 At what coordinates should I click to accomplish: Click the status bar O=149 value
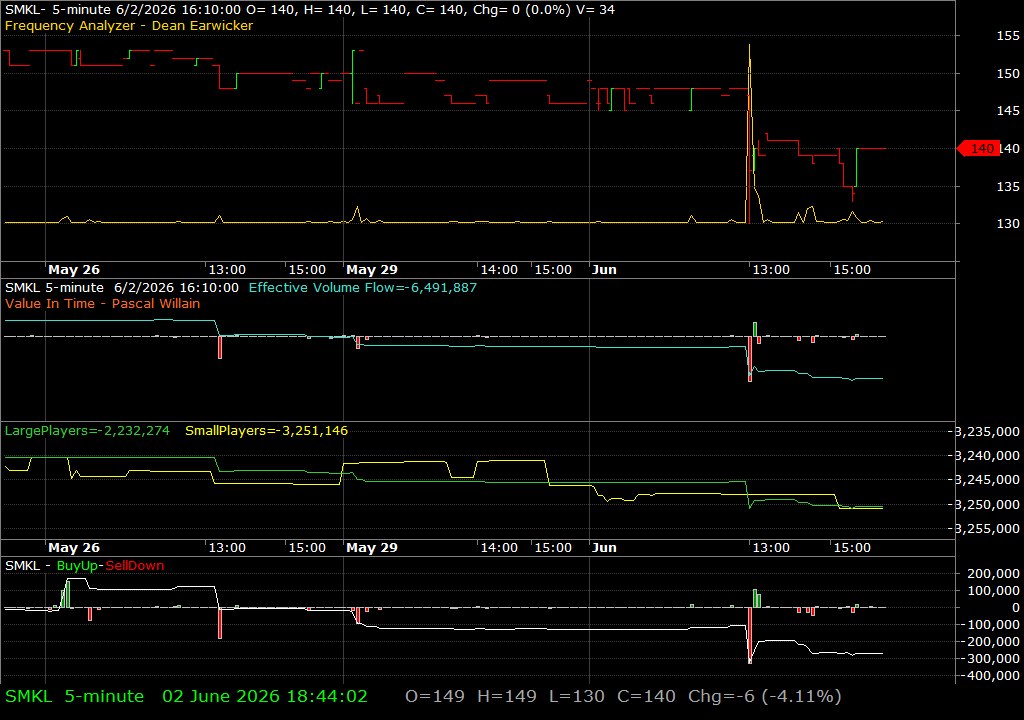point(435,696)
